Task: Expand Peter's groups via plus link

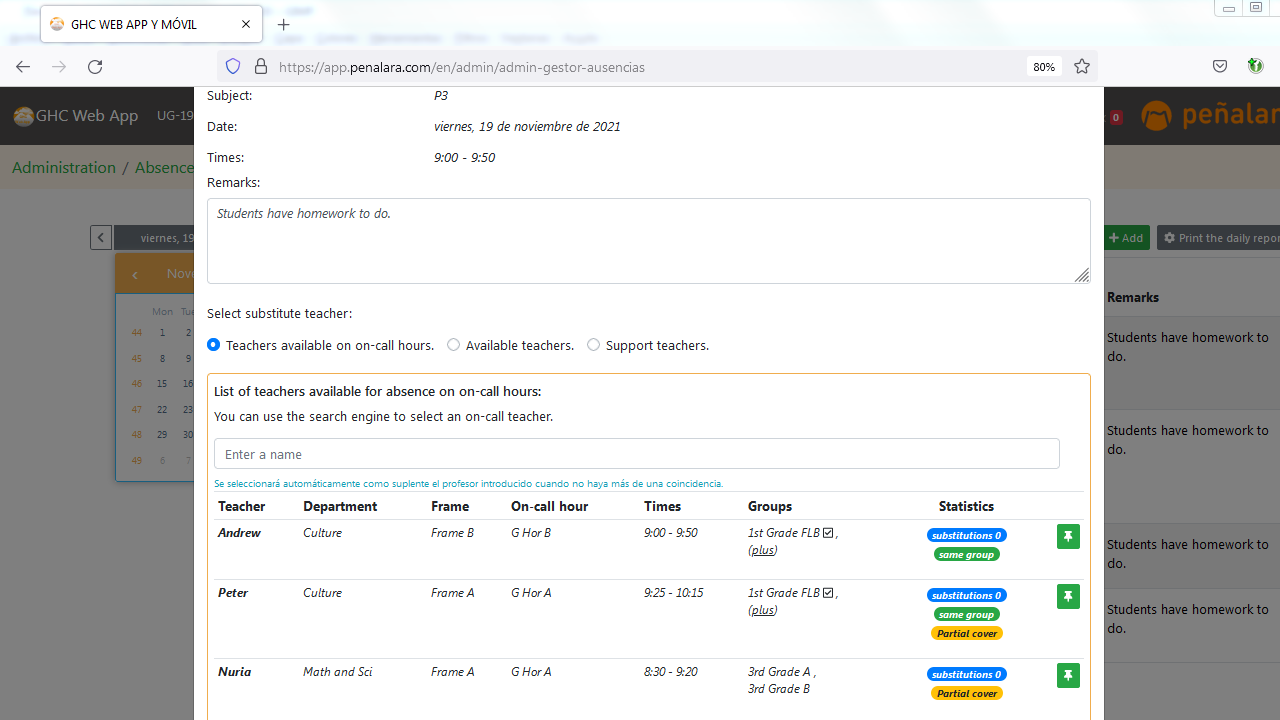Action: coord(762,610)
